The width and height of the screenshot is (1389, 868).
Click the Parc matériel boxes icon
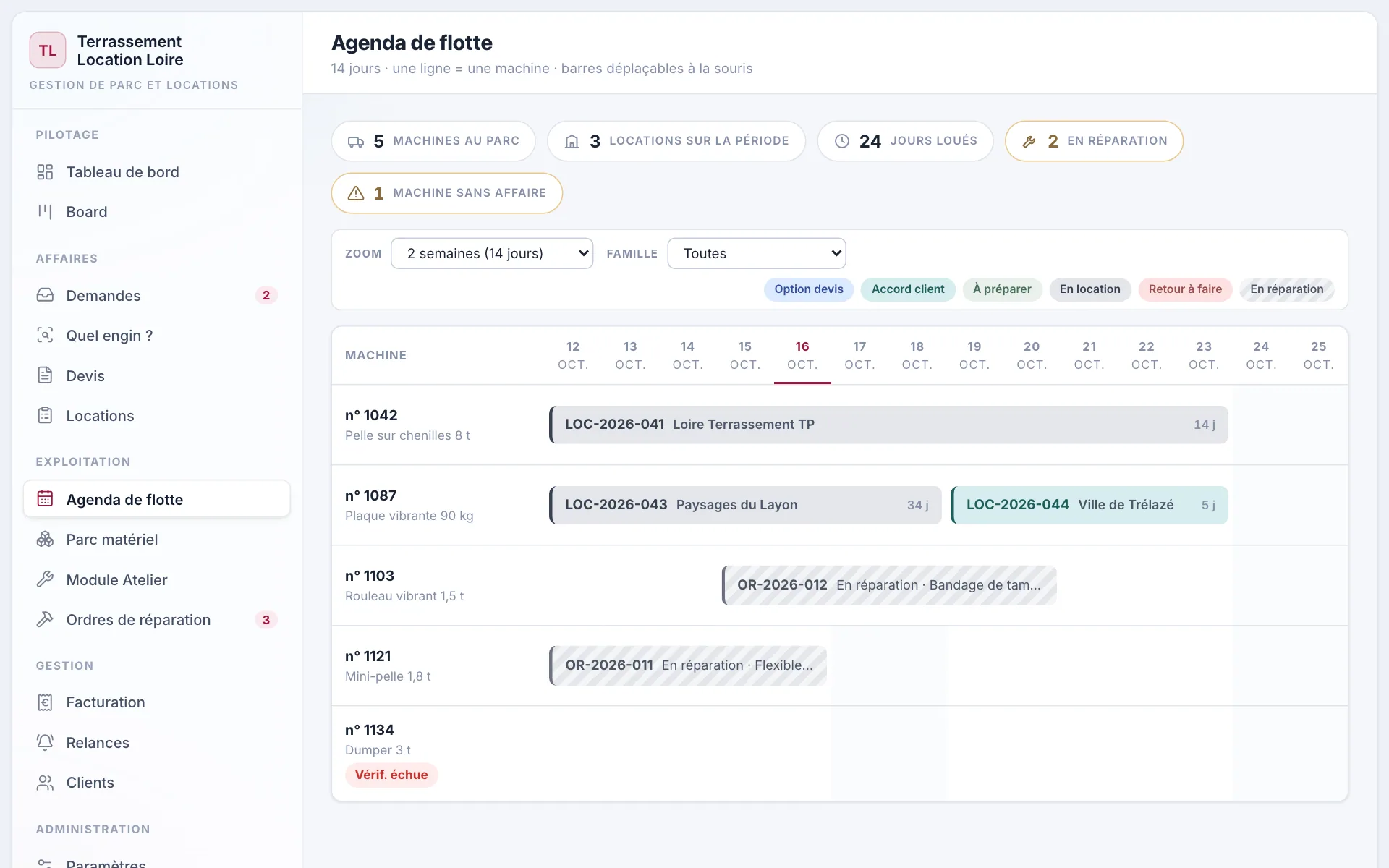tap(45, 539)
